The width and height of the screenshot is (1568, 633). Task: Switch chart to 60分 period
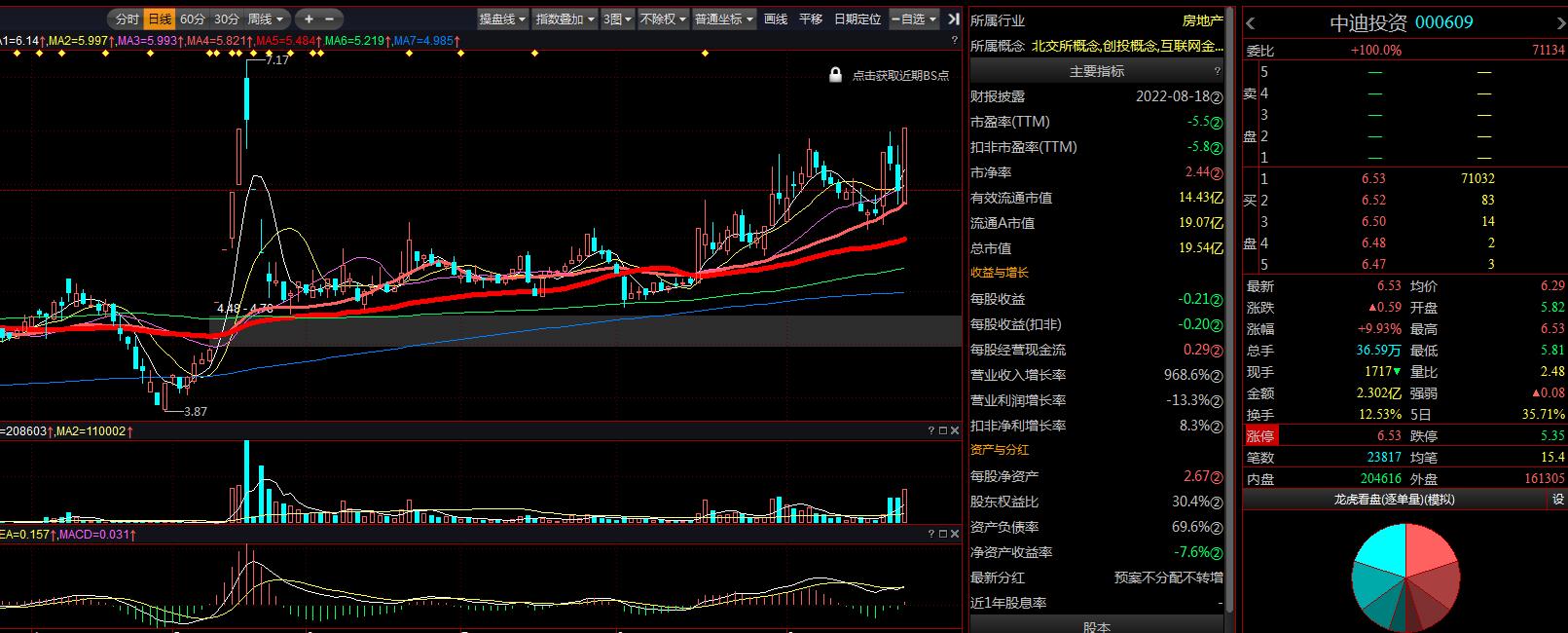[x=193, y=19]
